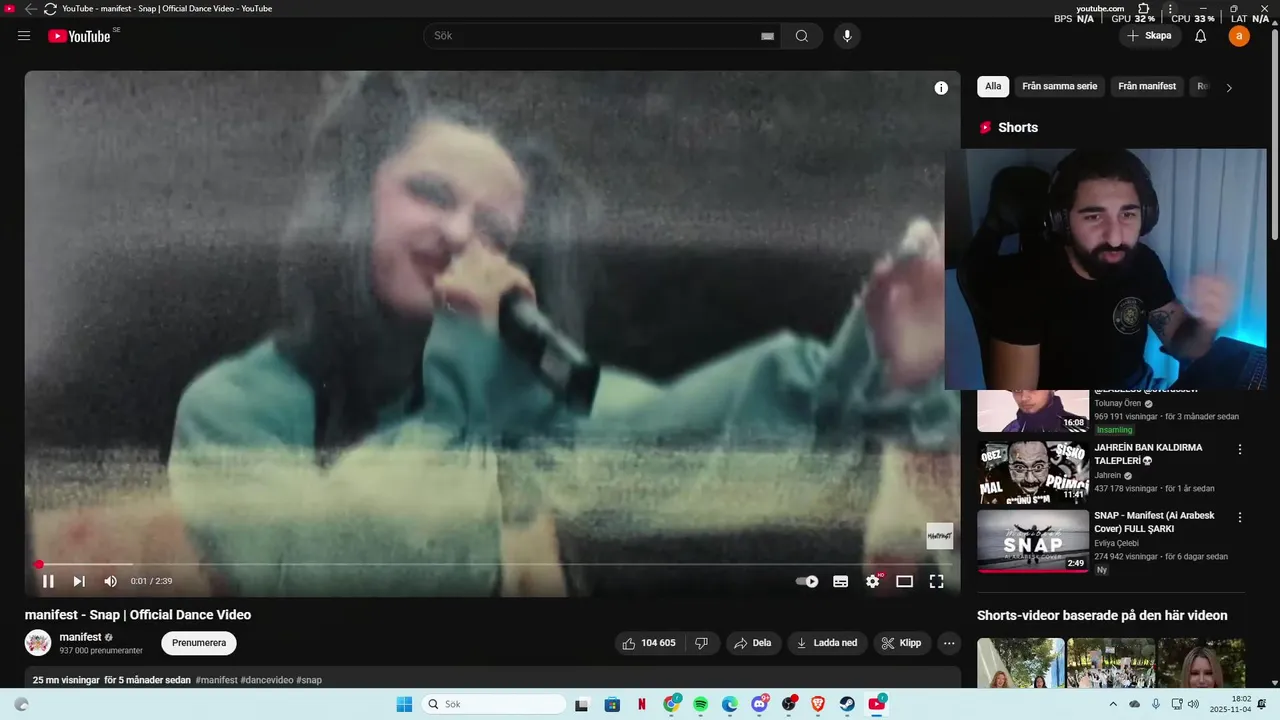Open the player settings gear
The image size is (1280, 720).
click(873, 581)
